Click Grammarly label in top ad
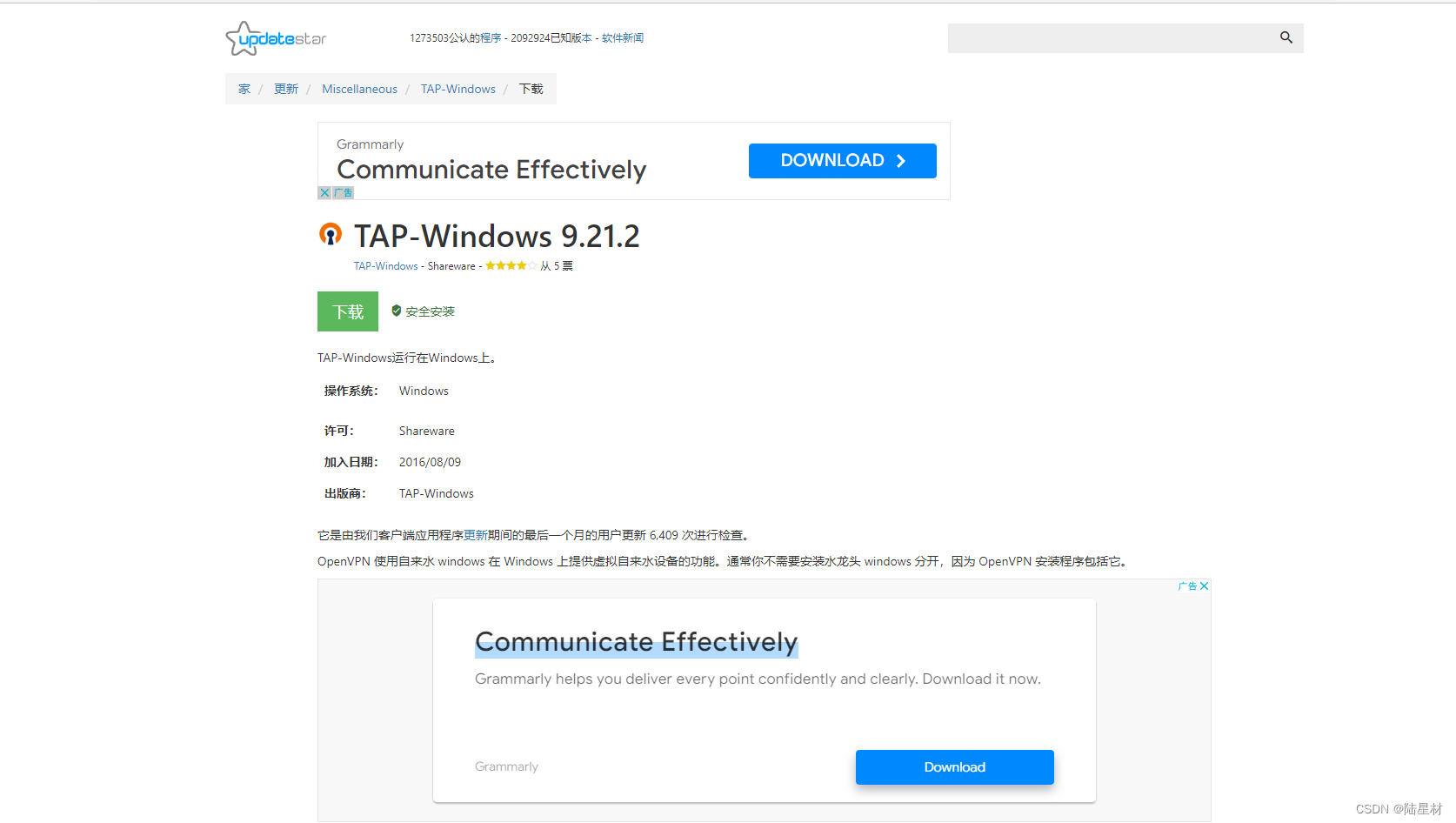This screenshot has height=823, width=1456. pos(370,144)
